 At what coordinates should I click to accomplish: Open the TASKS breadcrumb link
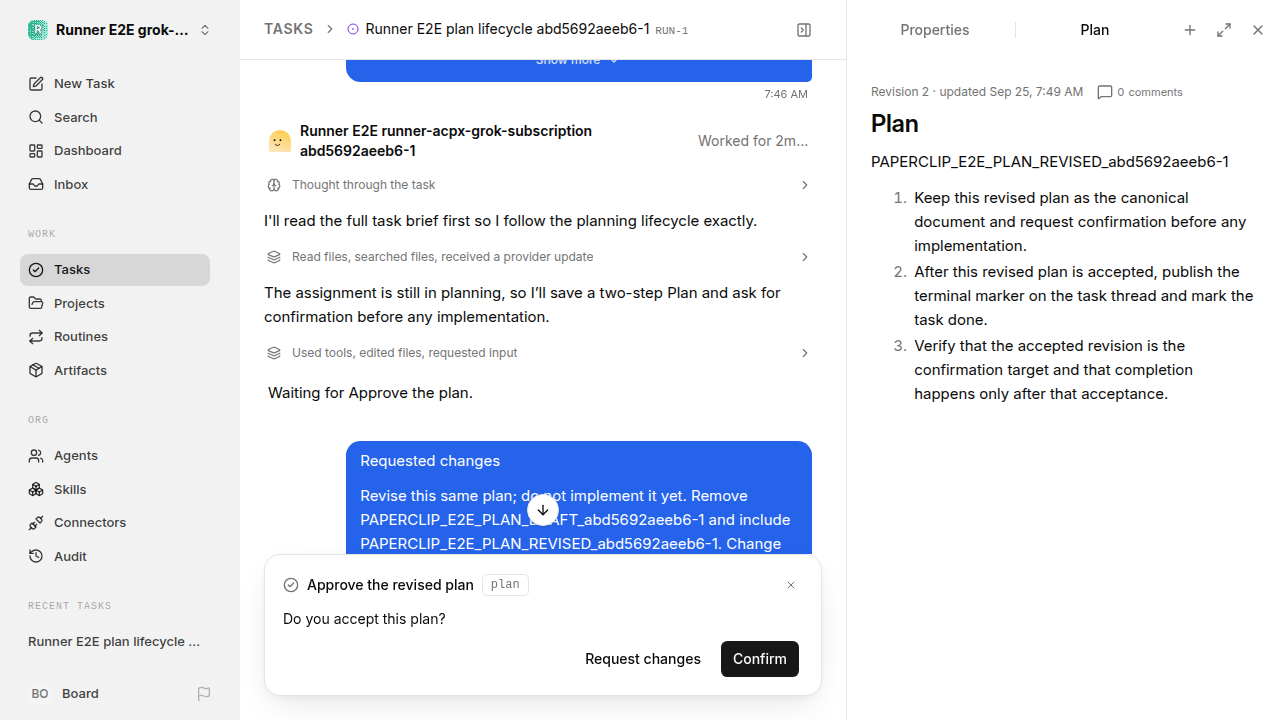tap(288, 29)
